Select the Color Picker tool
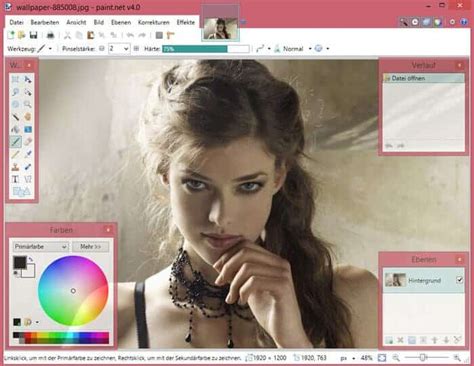This screenshot has width=474, height=366. tap(28, 154)
